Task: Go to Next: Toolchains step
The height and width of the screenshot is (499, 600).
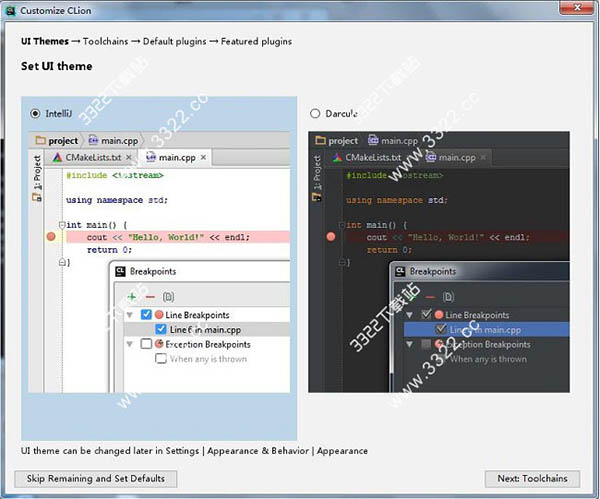Action: coord(532,479)
